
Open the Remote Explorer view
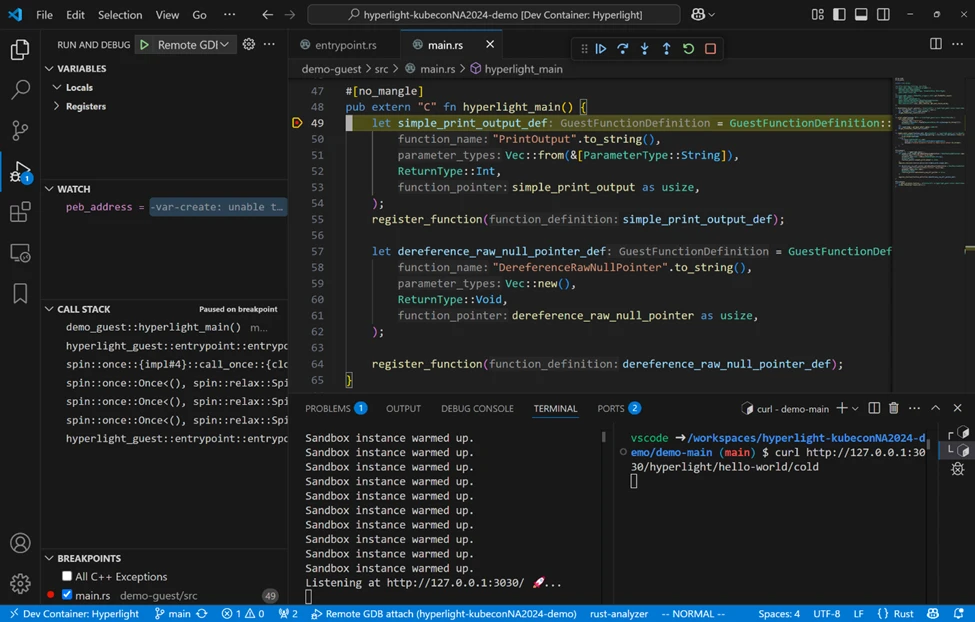coord(20,253)
